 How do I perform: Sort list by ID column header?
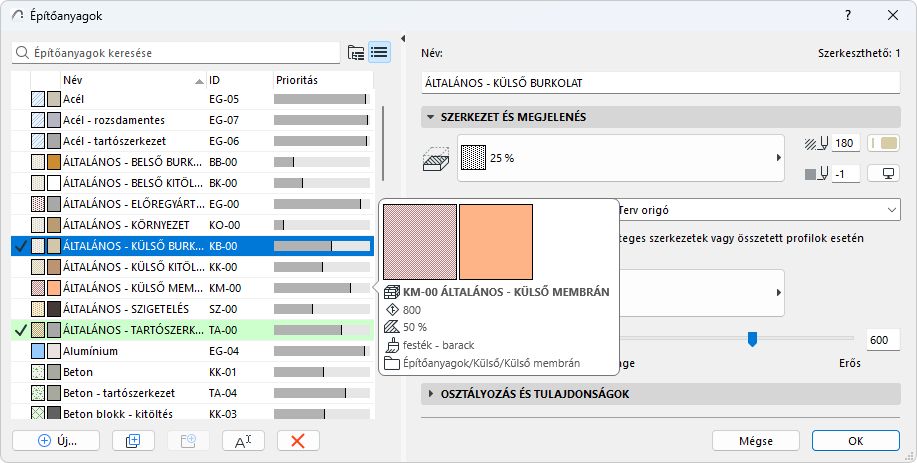[x=240, y=80]
